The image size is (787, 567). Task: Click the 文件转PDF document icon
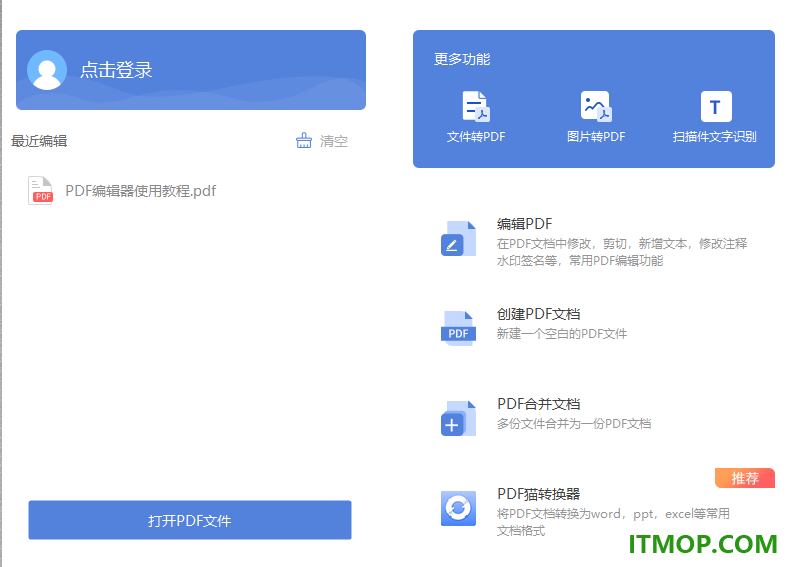tap(476, 106)
